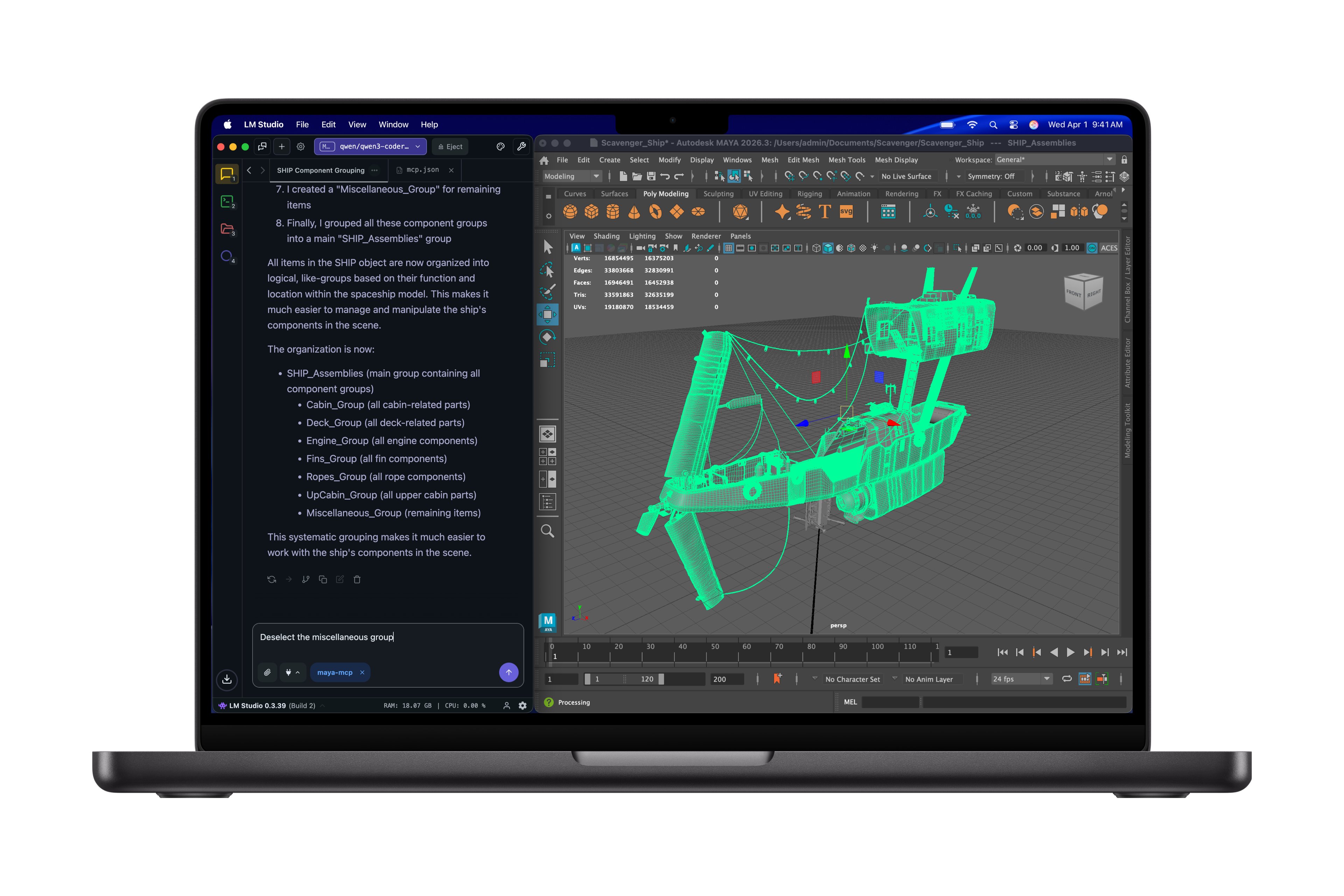Create a polygon sphere from the shelf
This screenshot has height=896, width=1344.
tap(572, 212)
